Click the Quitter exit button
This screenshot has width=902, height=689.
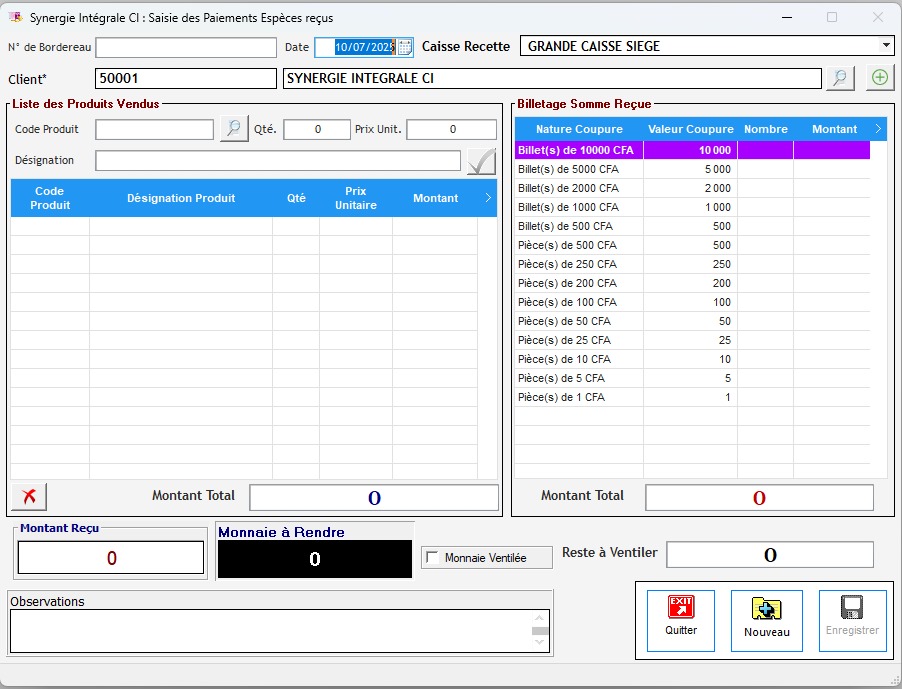point(681,620)
